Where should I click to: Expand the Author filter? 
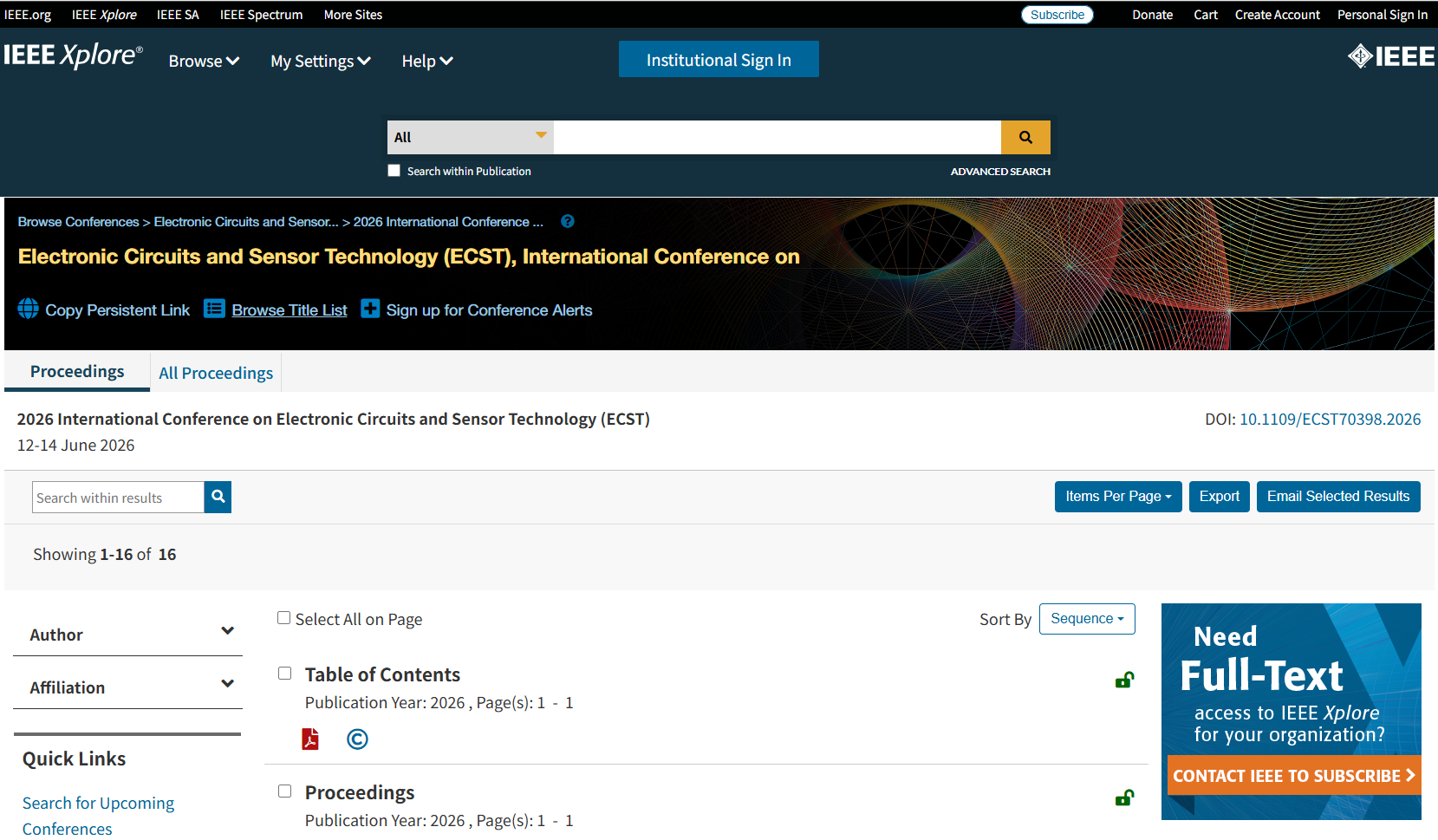tap(128, 635)
